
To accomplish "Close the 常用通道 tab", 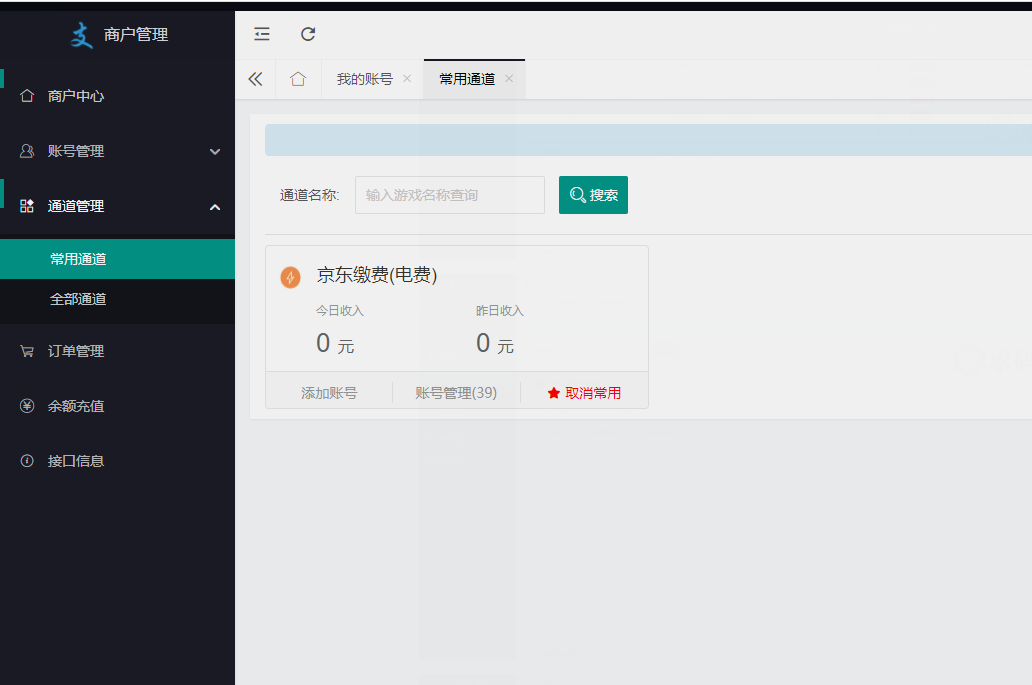I will 509,79.
